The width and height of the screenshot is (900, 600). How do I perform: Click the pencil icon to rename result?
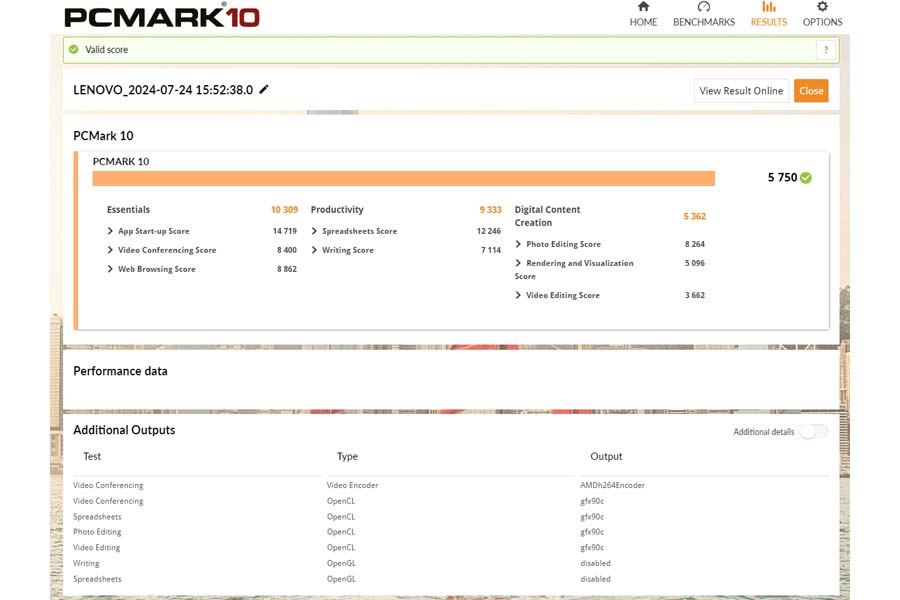tap(263, 90)
